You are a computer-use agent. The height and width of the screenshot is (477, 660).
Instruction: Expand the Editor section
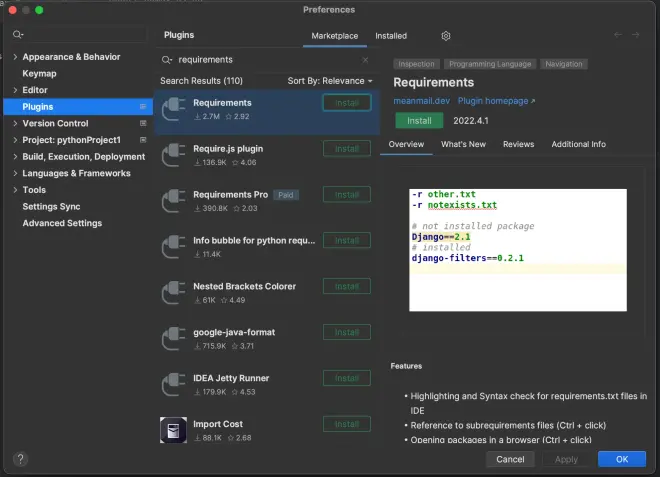tap(15, 90)
